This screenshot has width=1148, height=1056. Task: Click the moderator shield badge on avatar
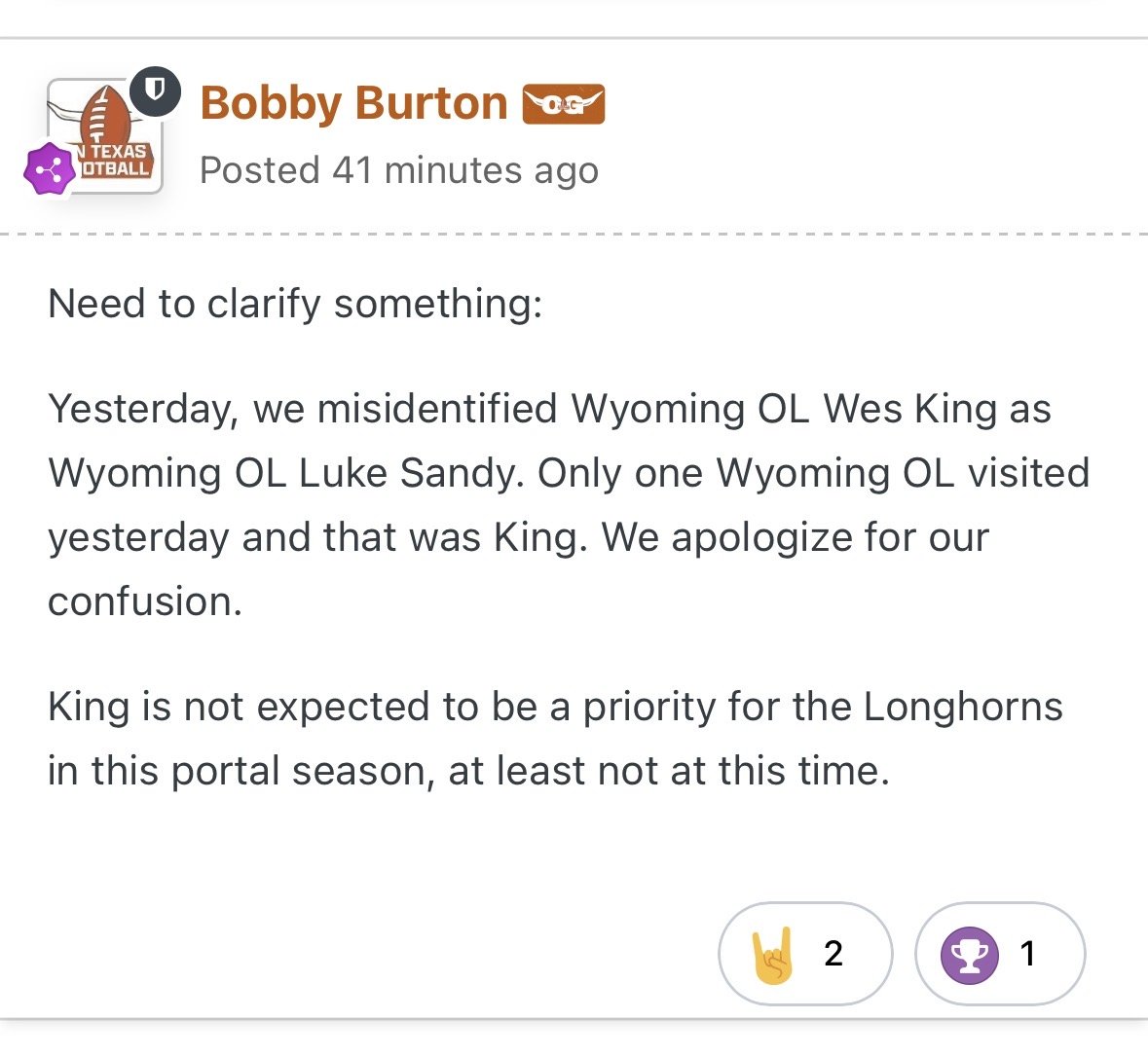[155, 91]
